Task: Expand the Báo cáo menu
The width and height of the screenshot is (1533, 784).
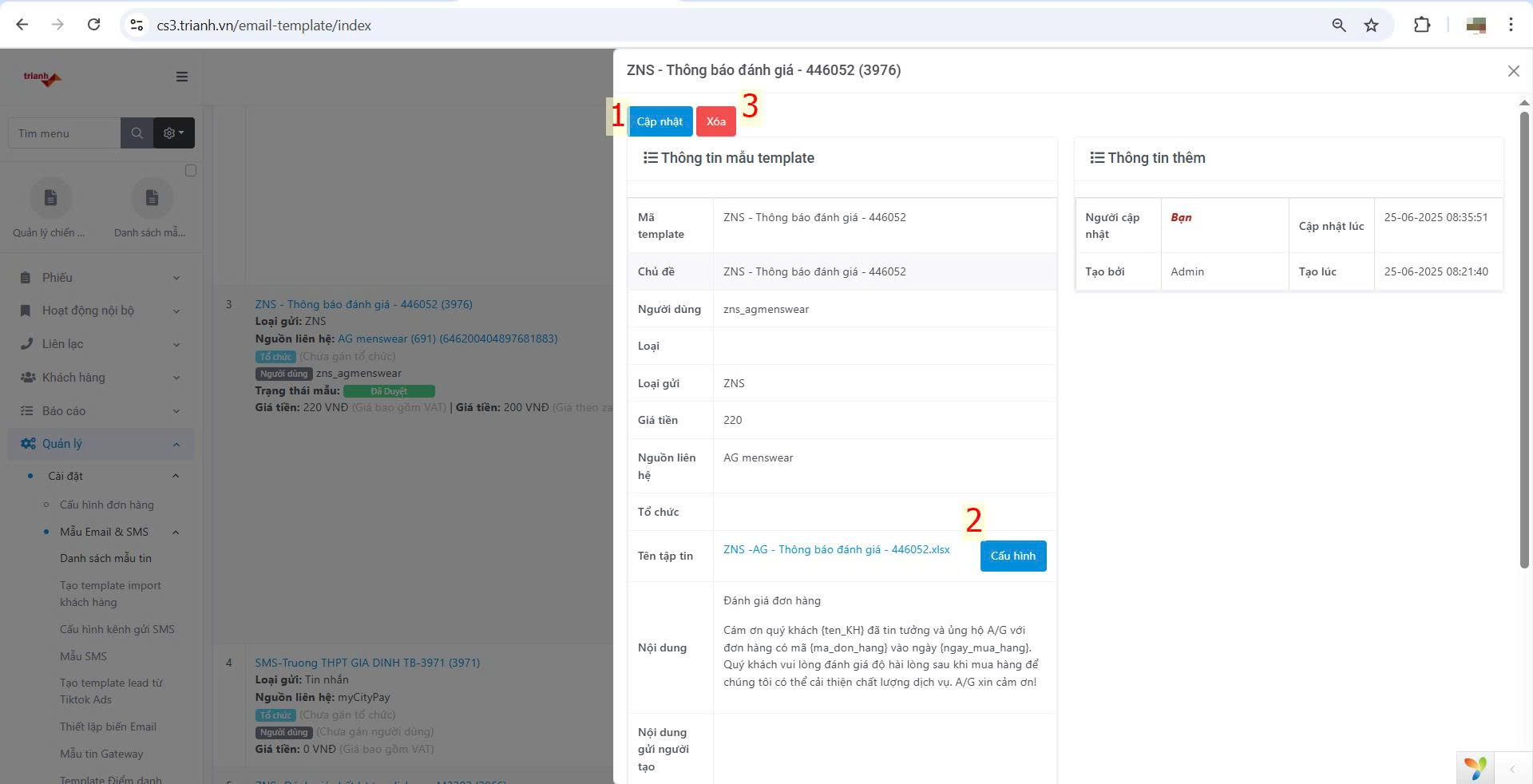Action: tap(101, 411)
